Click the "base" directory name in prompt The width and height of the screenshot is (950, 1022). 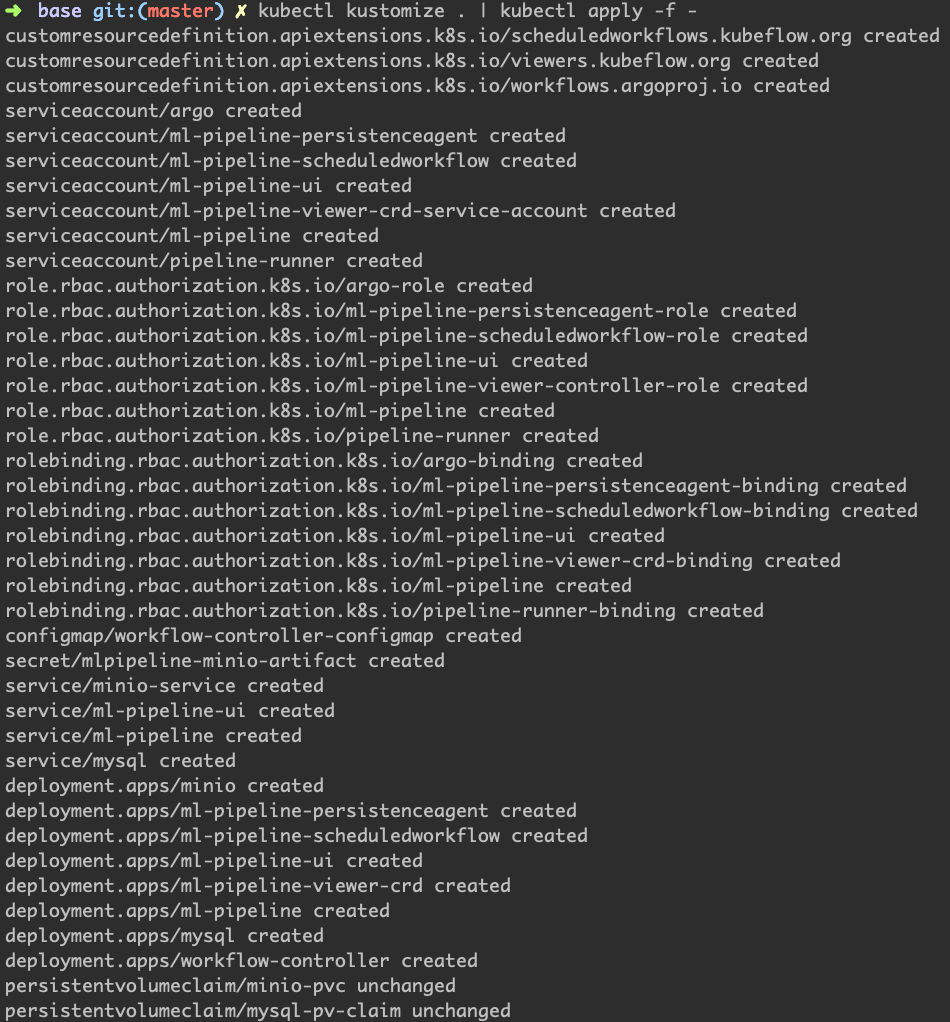(x=60, y=11)
